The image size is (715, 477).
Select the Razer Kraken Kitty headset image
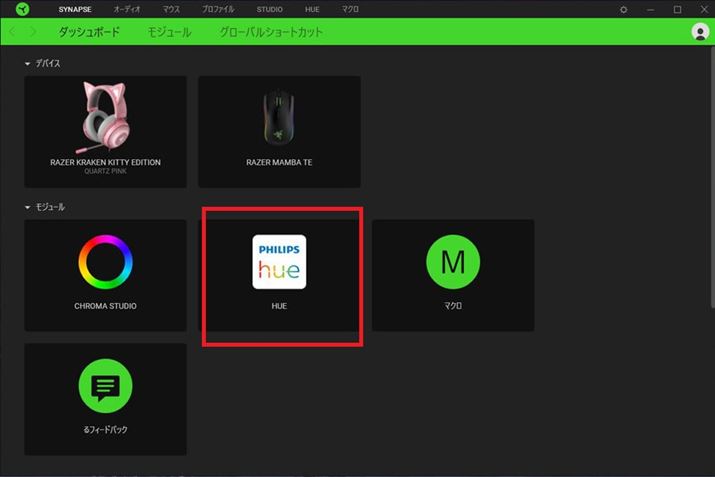coord(105,118)
